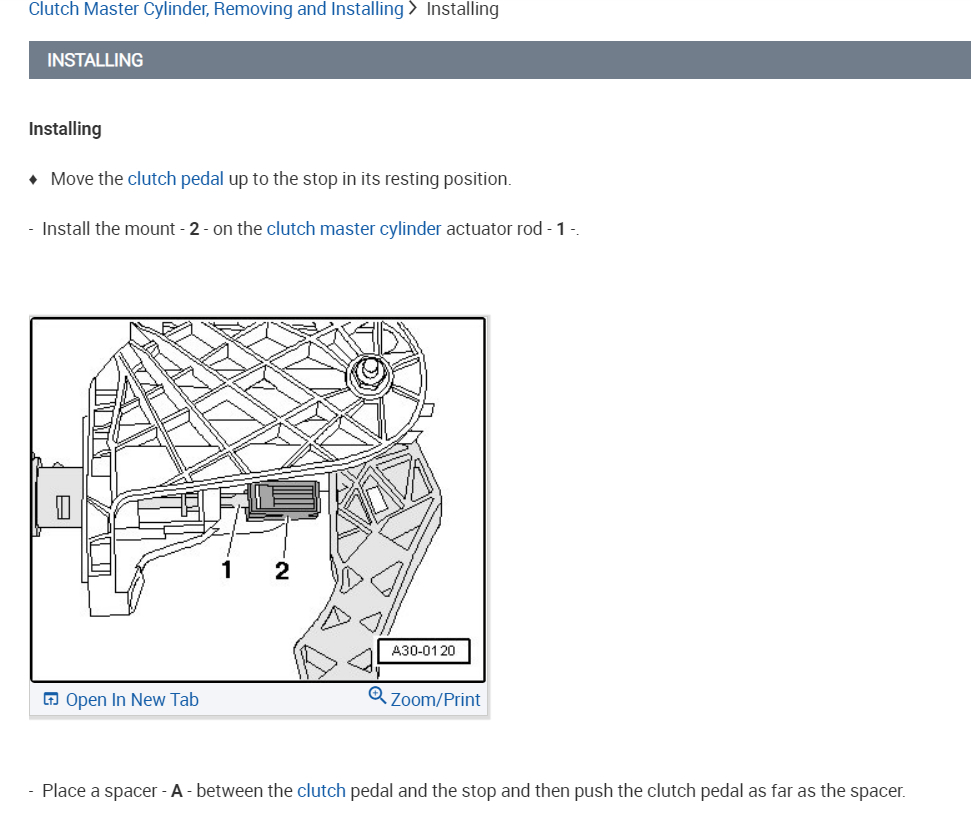Click the boxed arrow icon next to Open In New Tab
The width and height of the screenshot is (971, 822).
[51, 699]
